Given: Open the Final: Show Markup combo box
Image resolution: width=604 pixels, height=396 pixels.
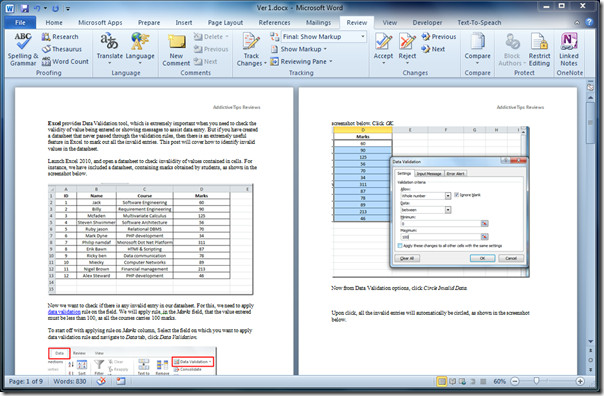Looking at the screenshot, I should pos(324,37).
